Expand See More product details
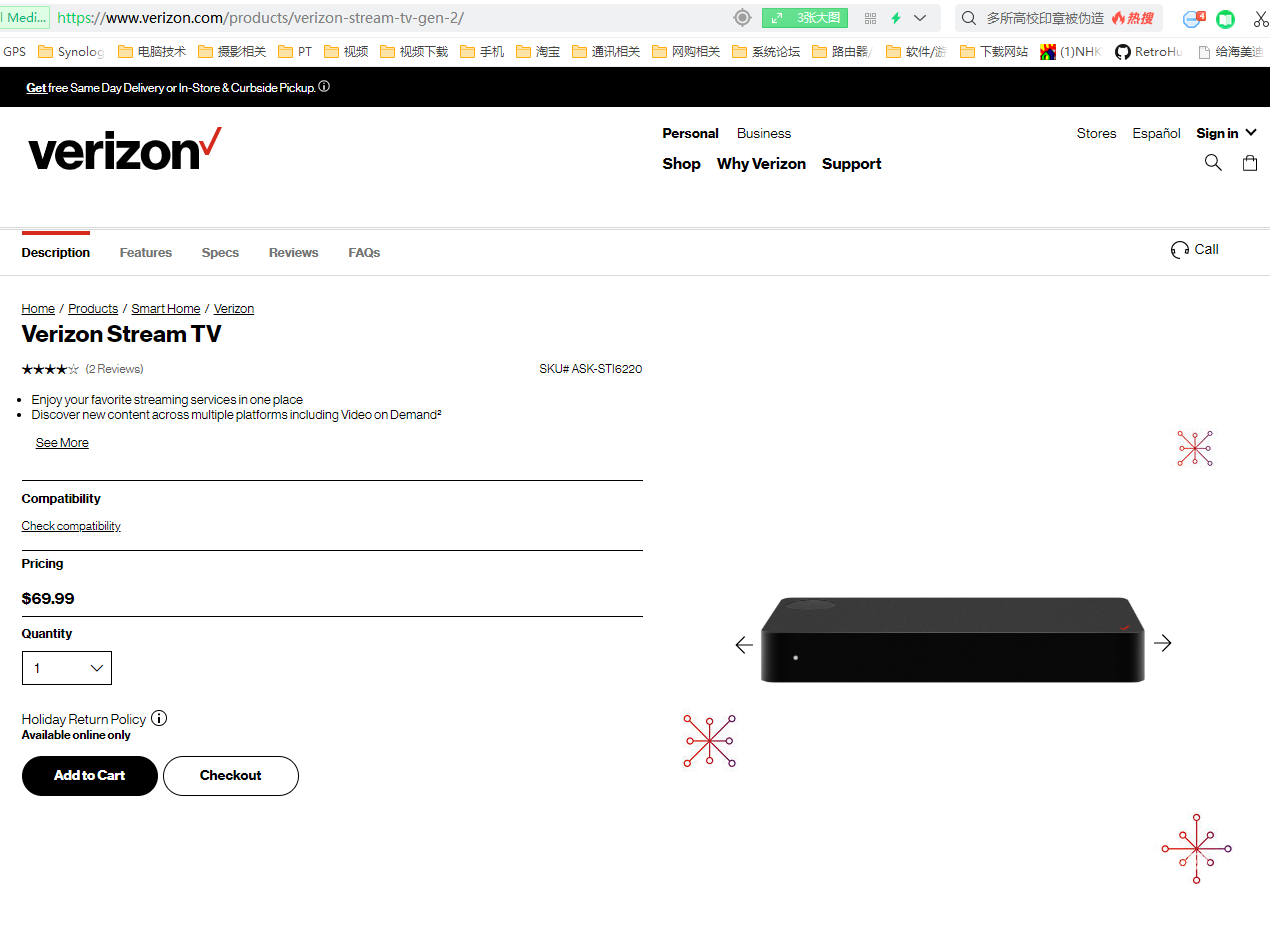Viewport: 1270px width, 938px height. click(x=62, y=443)
